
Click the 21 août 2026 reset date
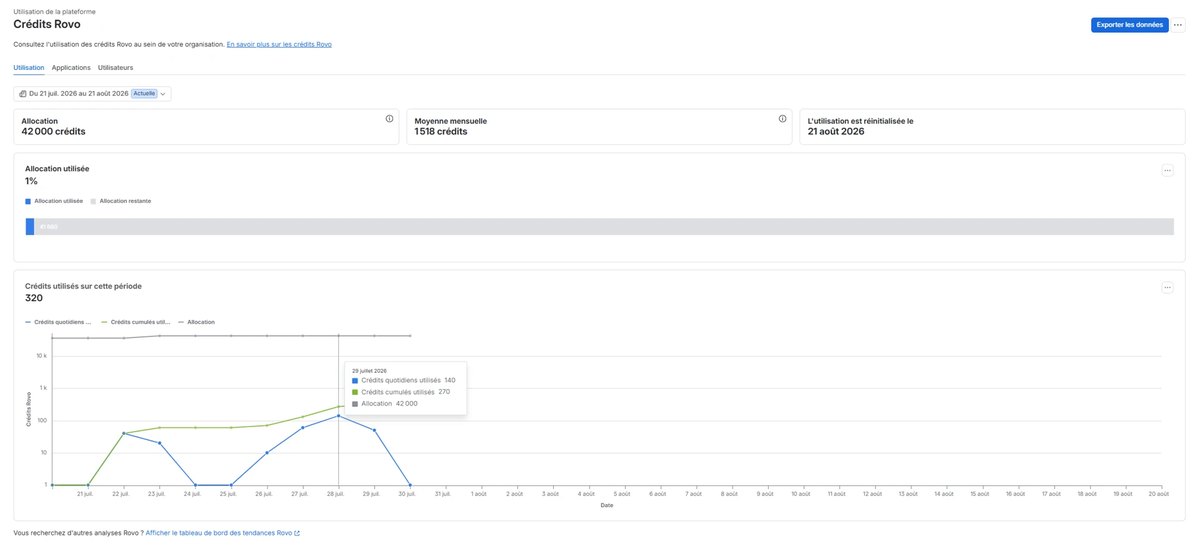click(x=836, y=131)
